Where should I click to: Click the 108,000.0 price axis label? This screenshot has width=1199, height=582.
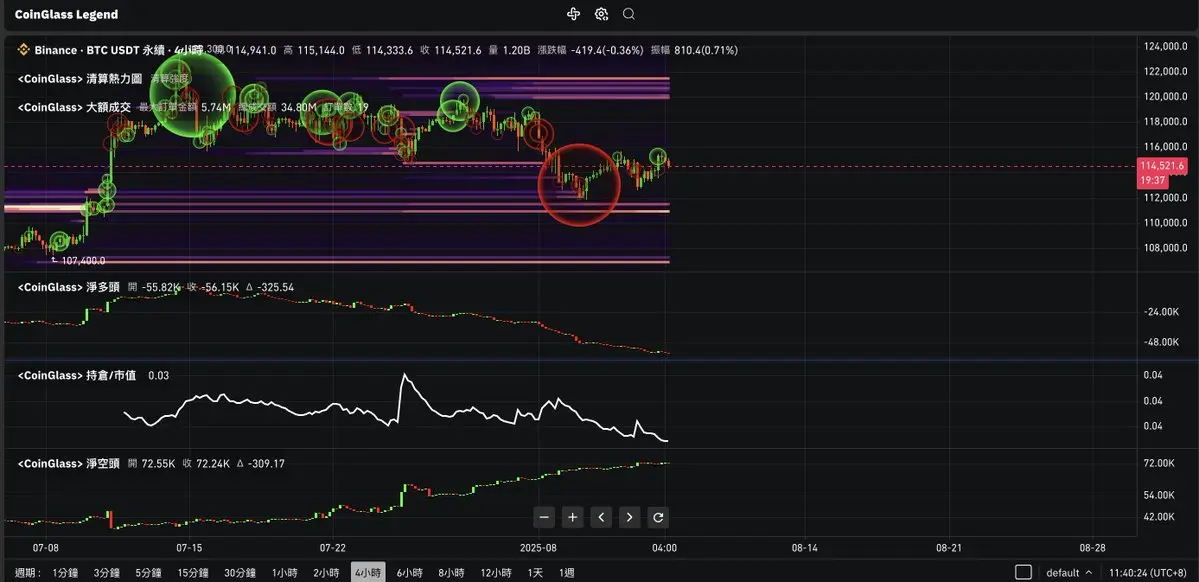point(1165,248)
